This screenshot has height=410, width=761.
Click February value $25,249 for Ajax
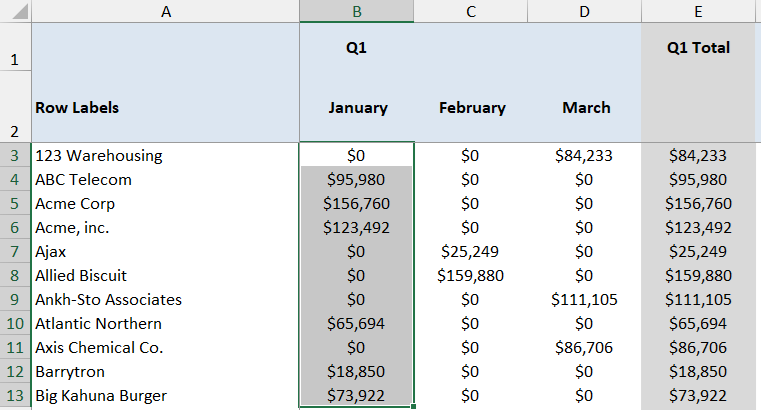click(x=471, y=251)
